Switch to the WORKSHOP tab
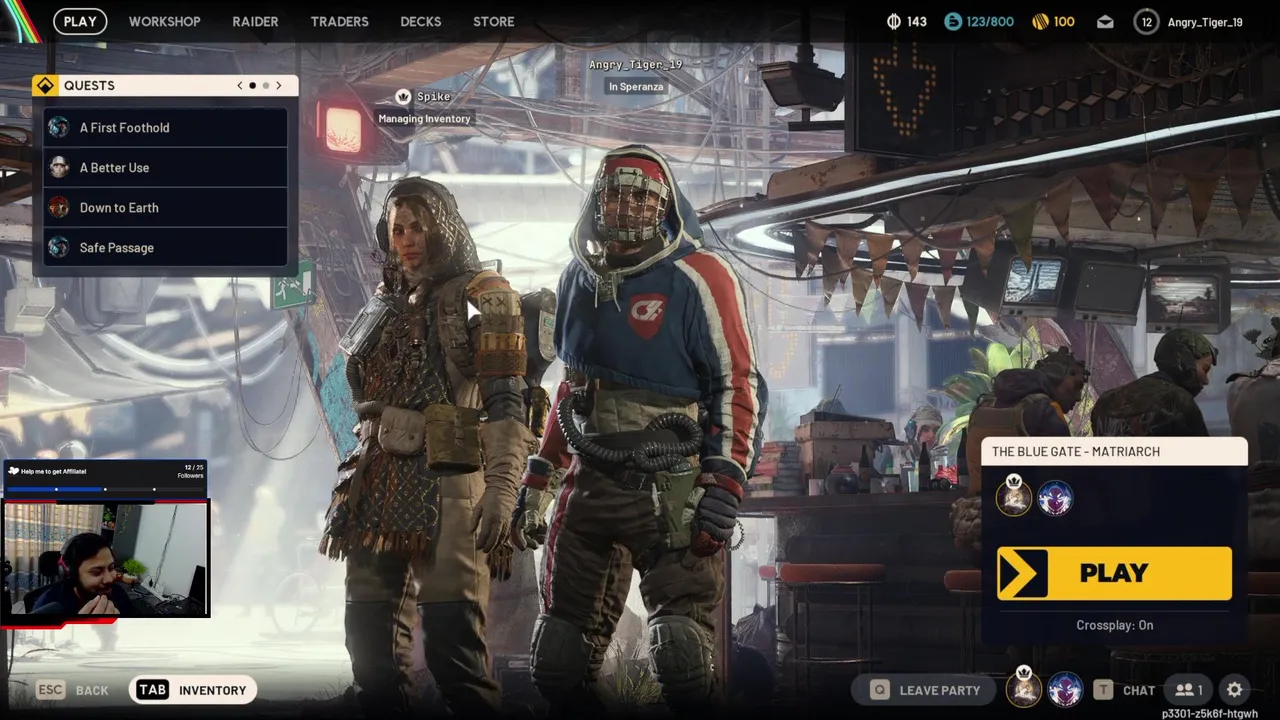Image resolution: width=1280 pixels, height=720 pixels. [164, 21]
